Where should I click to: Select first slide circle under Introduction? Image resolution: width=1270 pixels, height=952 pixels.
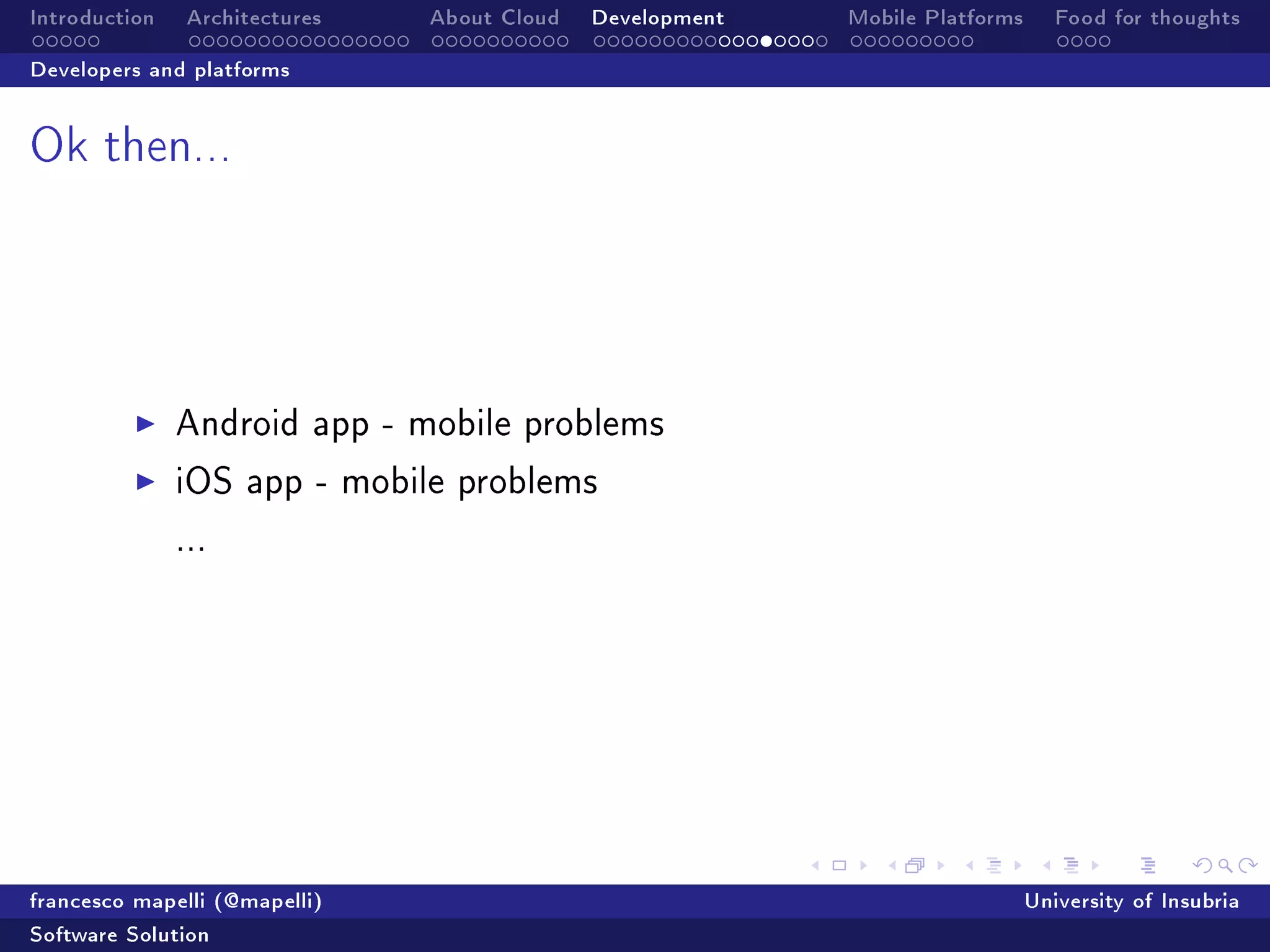38,42
